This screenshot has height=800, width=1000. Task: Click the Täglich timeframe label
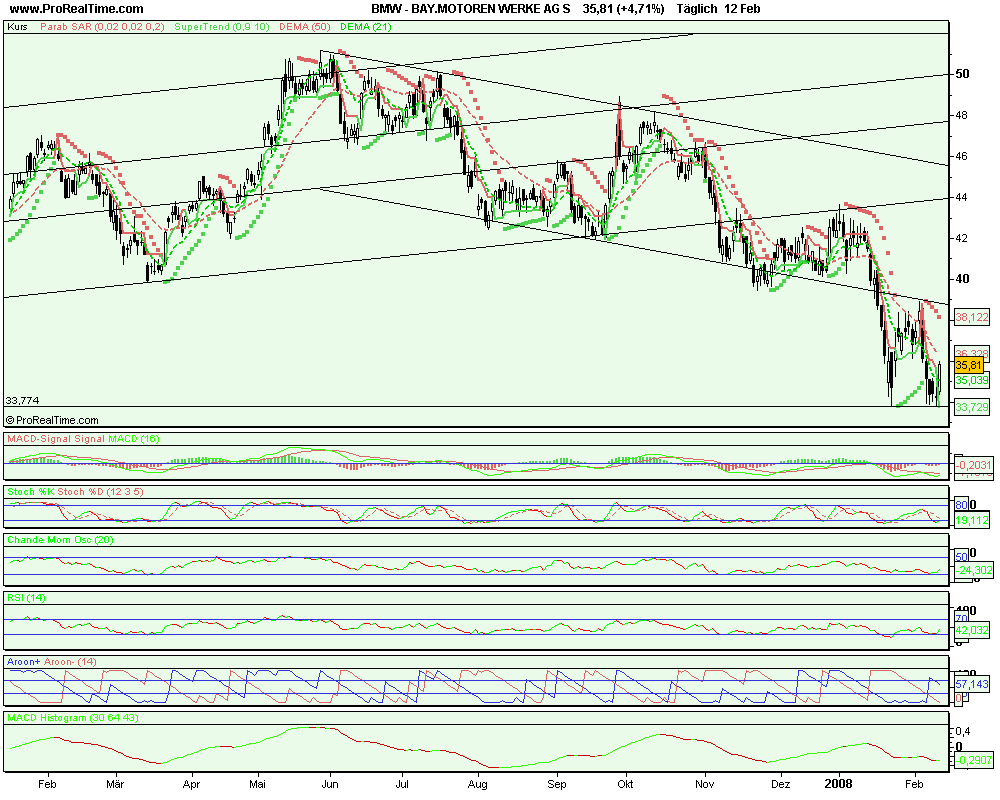[696, 9]
